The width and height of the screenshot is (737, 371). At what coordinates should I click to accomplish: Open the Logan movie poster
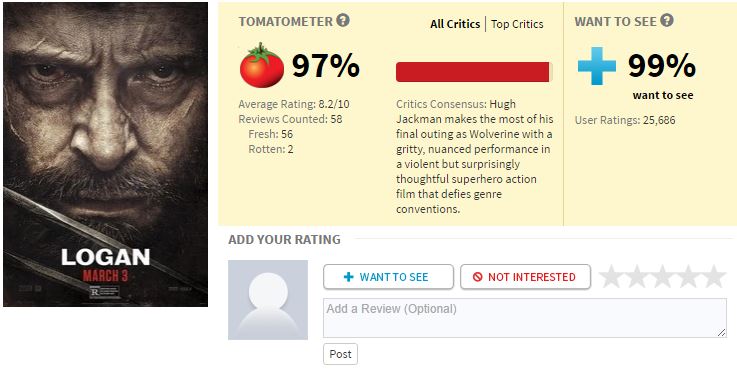(106, 154)
